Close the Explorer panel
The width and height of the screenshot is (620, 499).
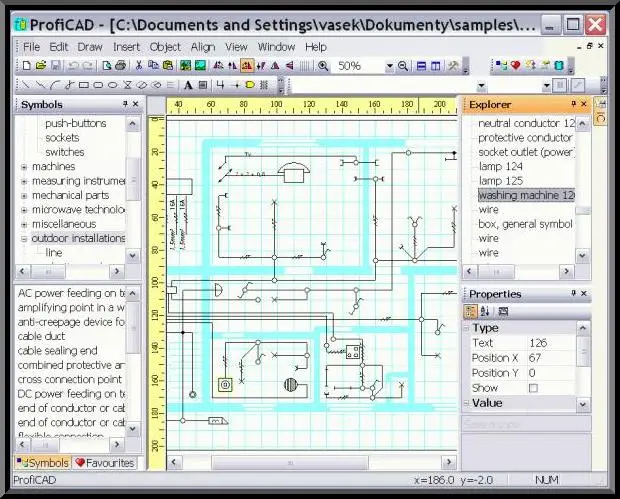(584, 104)
